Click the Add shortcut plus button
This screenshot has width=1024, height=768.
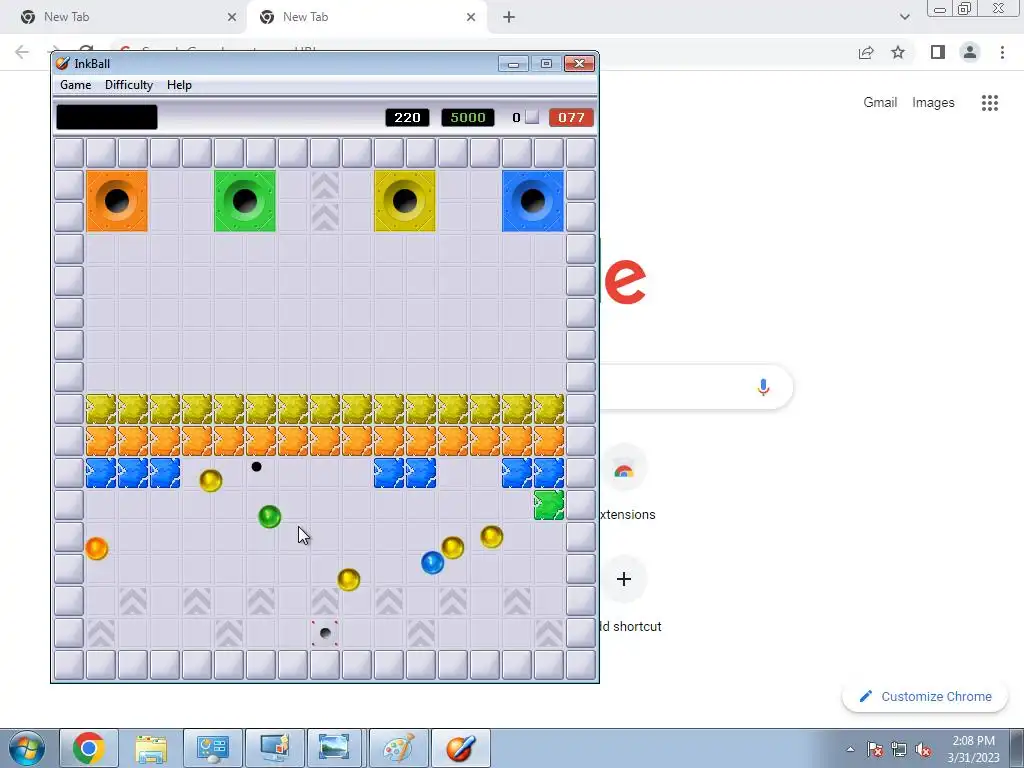[624, 579]
